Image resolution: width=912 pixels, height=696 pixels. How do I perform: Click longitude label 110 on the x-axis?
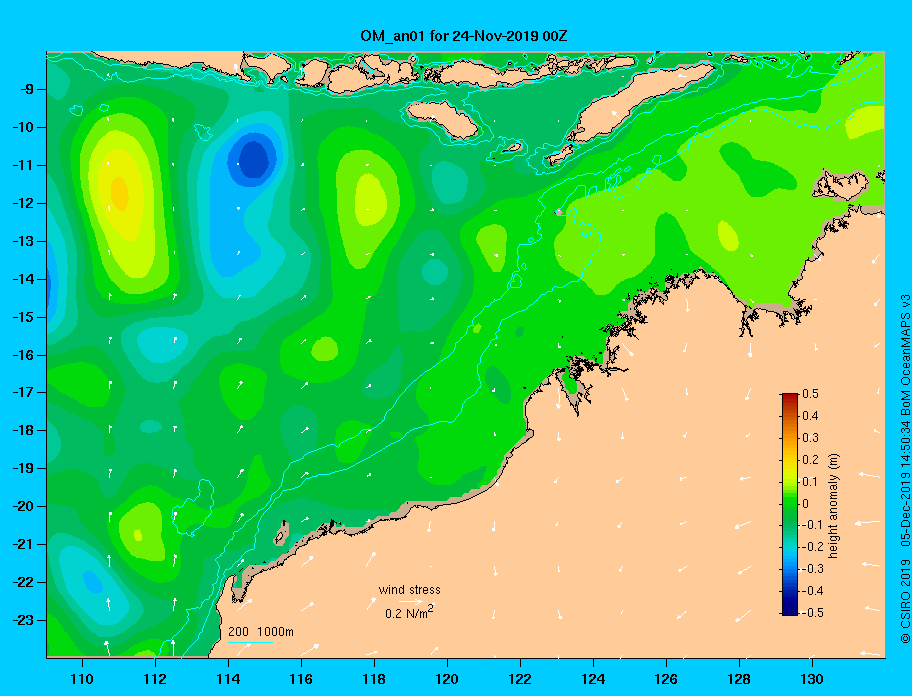(x=82, y=679)
